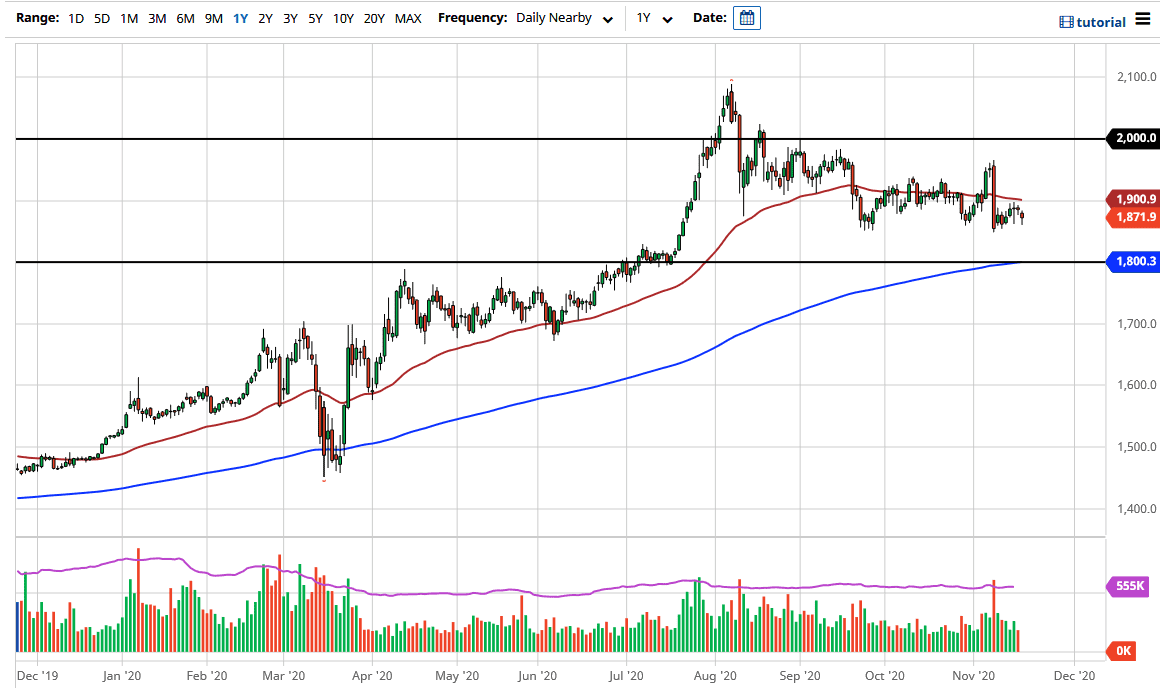Click the Mar '20 date axis label
This screenshot has height=690, width=1160.
coord(284,676)
